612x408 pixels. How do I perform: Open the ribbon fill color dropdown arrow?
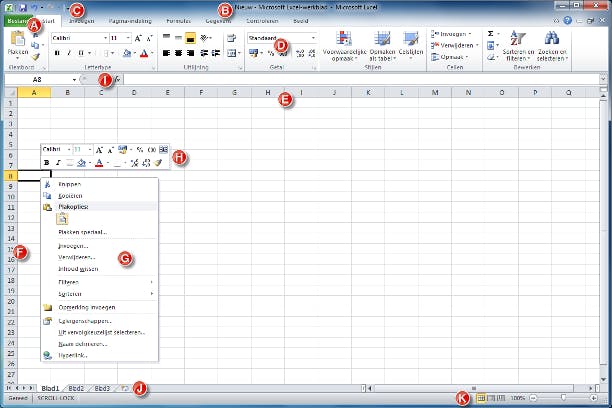(135, 53)
